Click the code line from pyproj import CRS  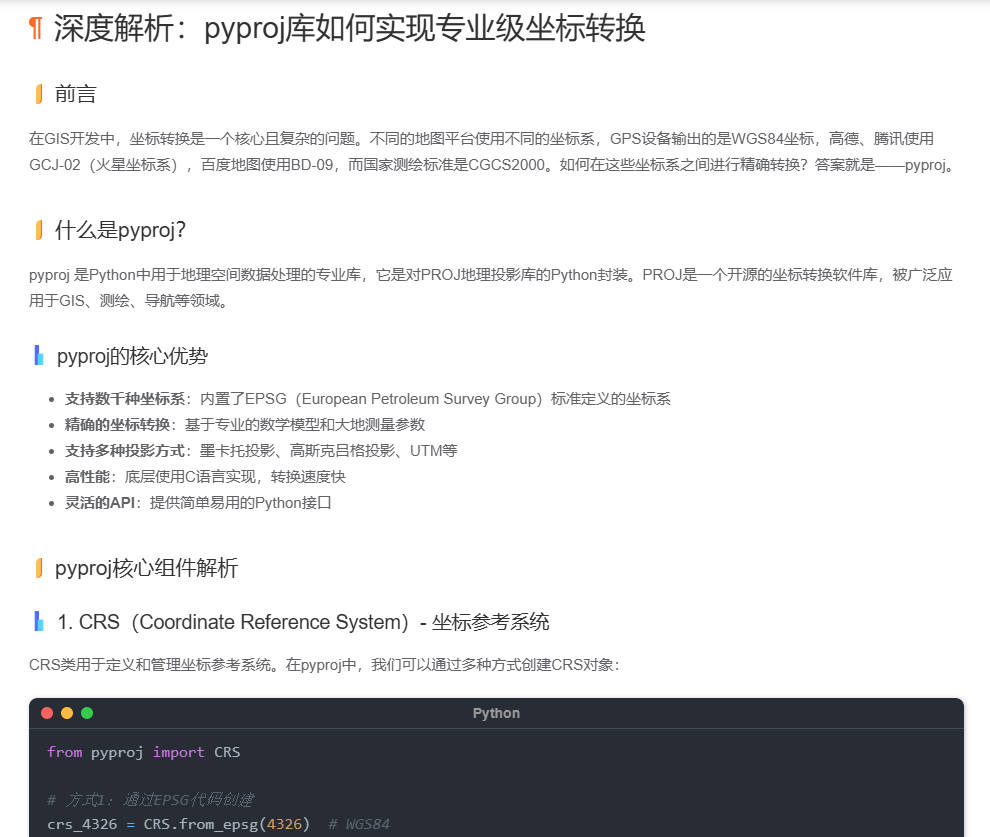(144, 752)
